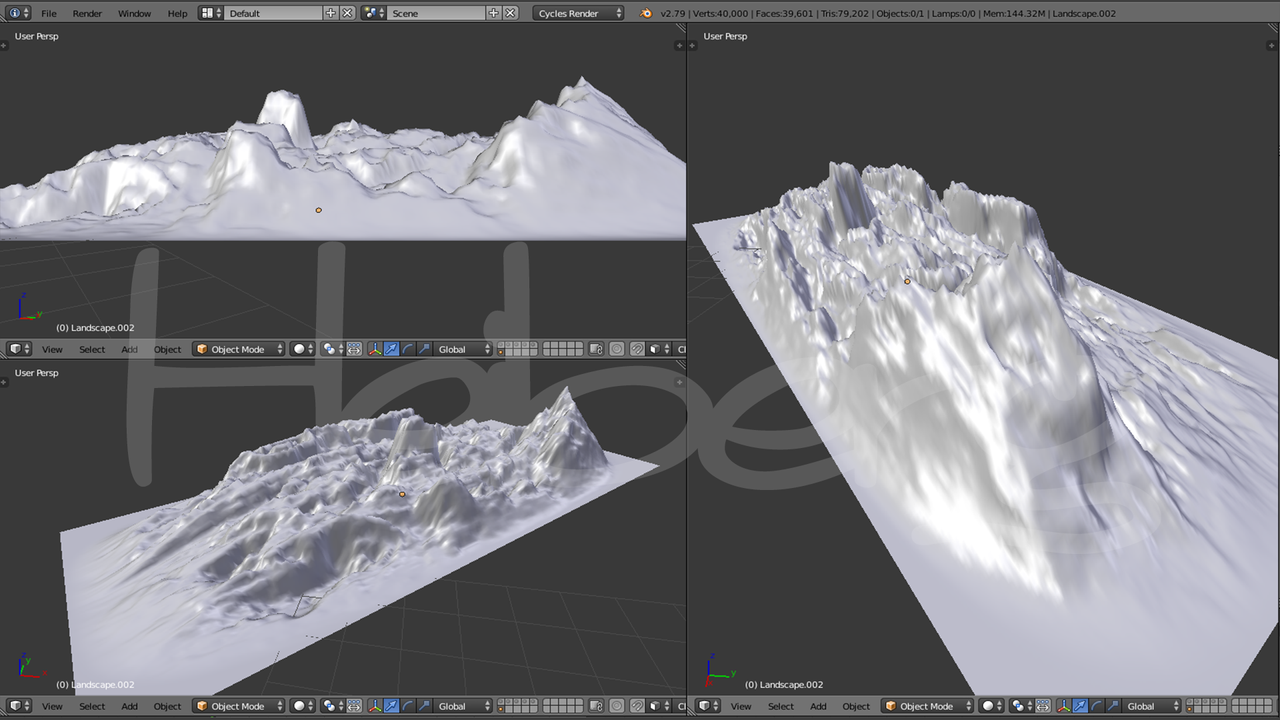
Task: Click manipulate center points icon in right viewport
Action: 1043,706
